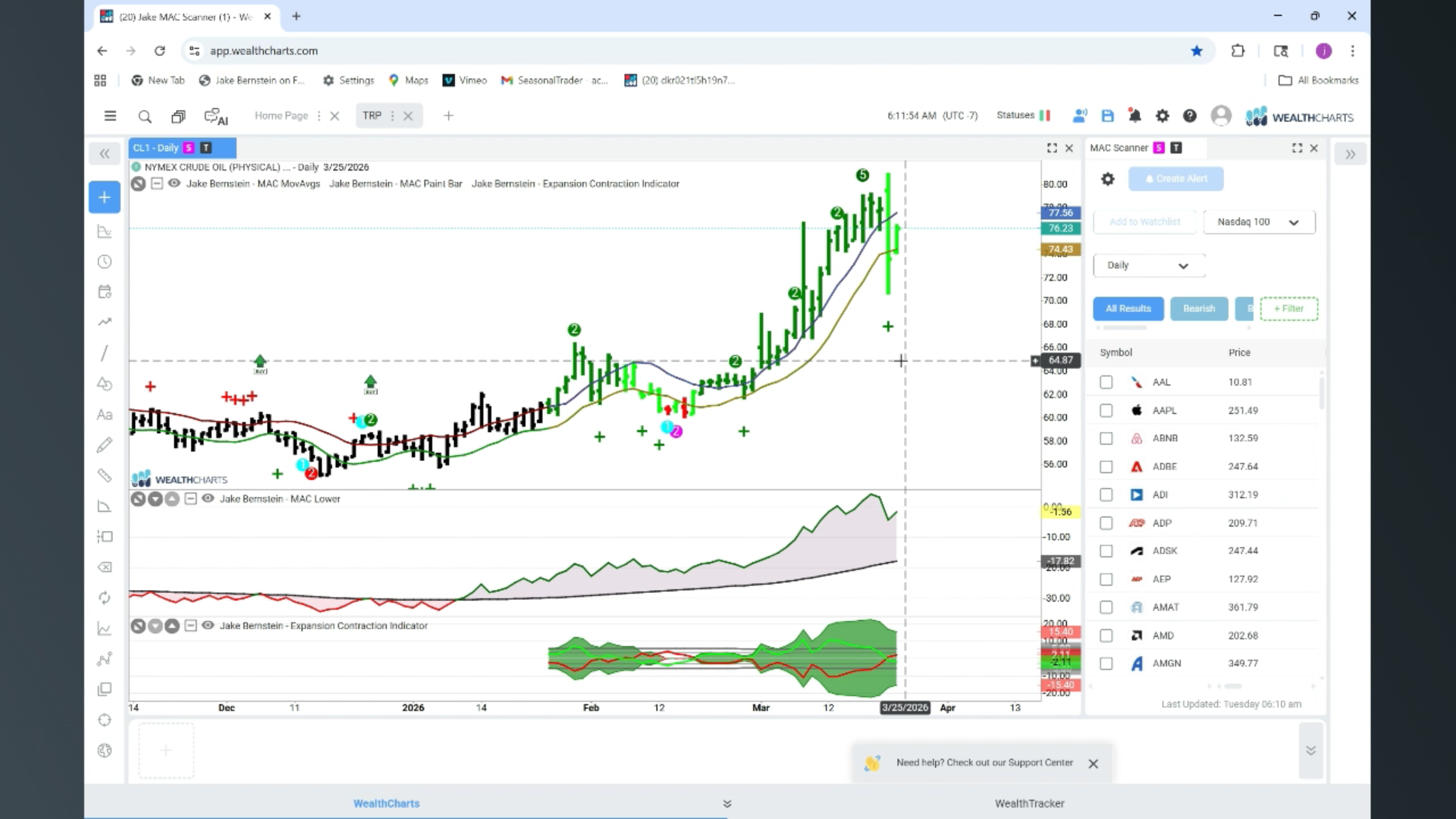Open the Nasdaq 100 watchlist dropdown
Image resolution: width=1456 pixels, height=819 pixels.
tap(1259, 222)
